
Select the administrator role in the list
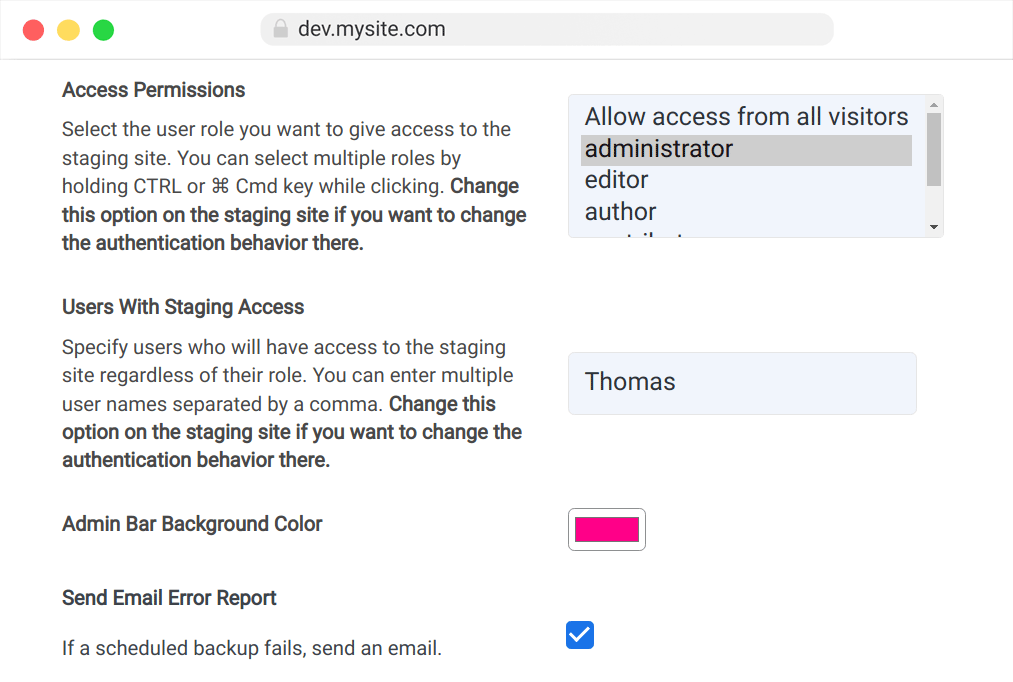click(746, 149)
